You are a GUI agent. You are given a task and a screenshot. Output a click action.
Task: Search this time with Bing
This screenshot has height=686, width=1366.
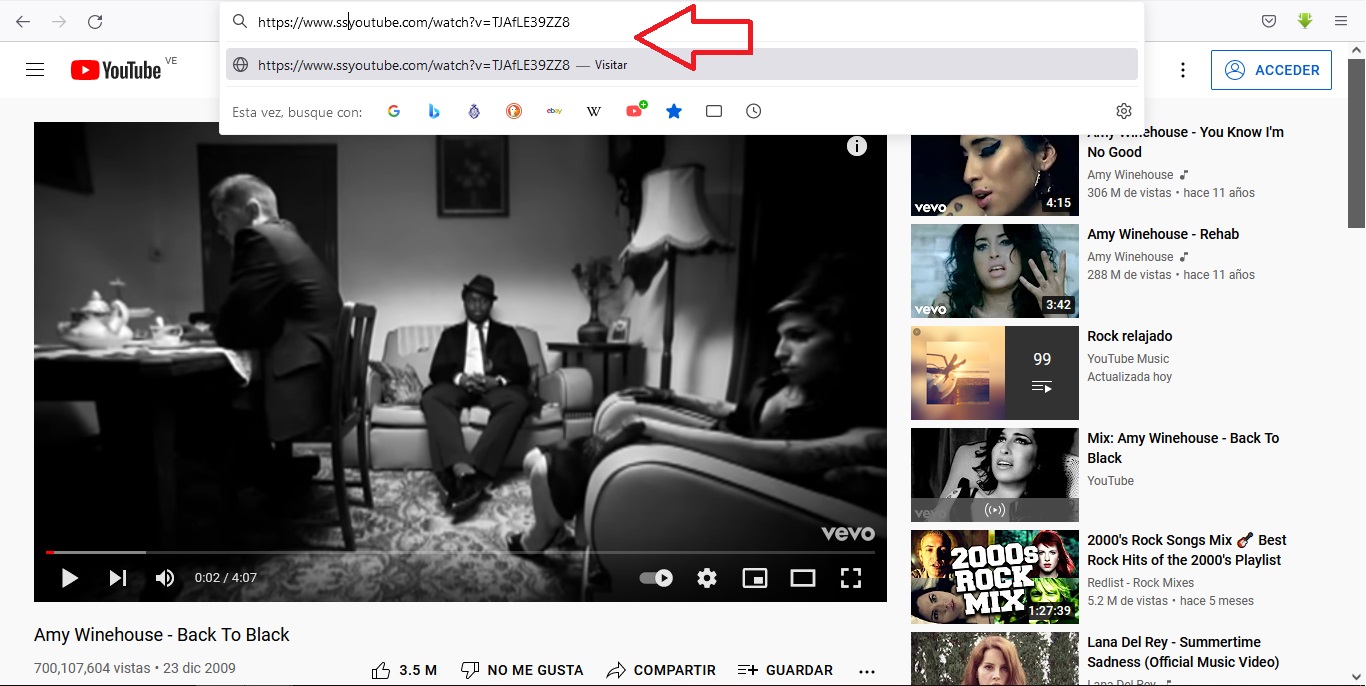point(434,111)
